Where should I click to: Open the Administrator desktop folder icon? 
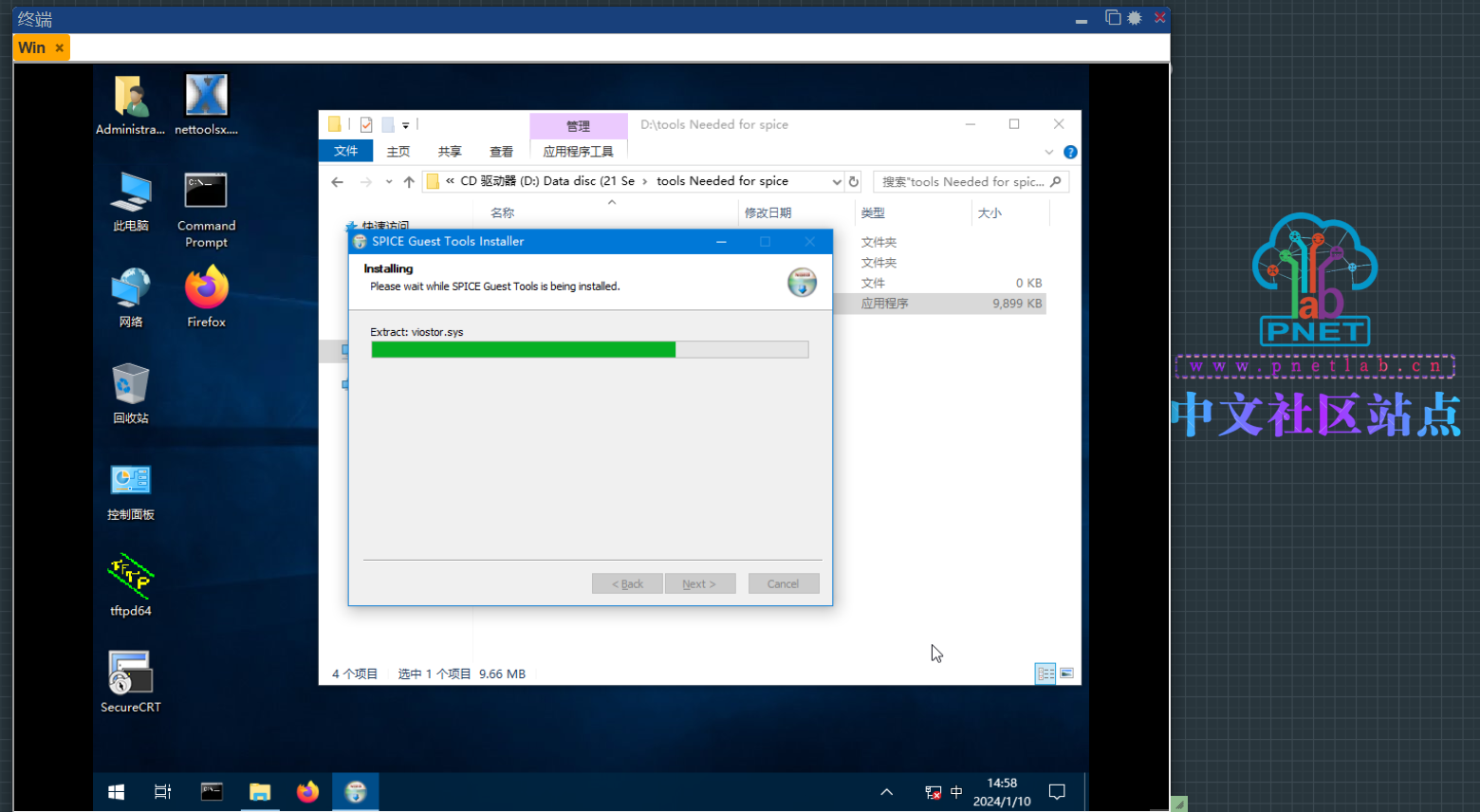click(x=131, y=104)
